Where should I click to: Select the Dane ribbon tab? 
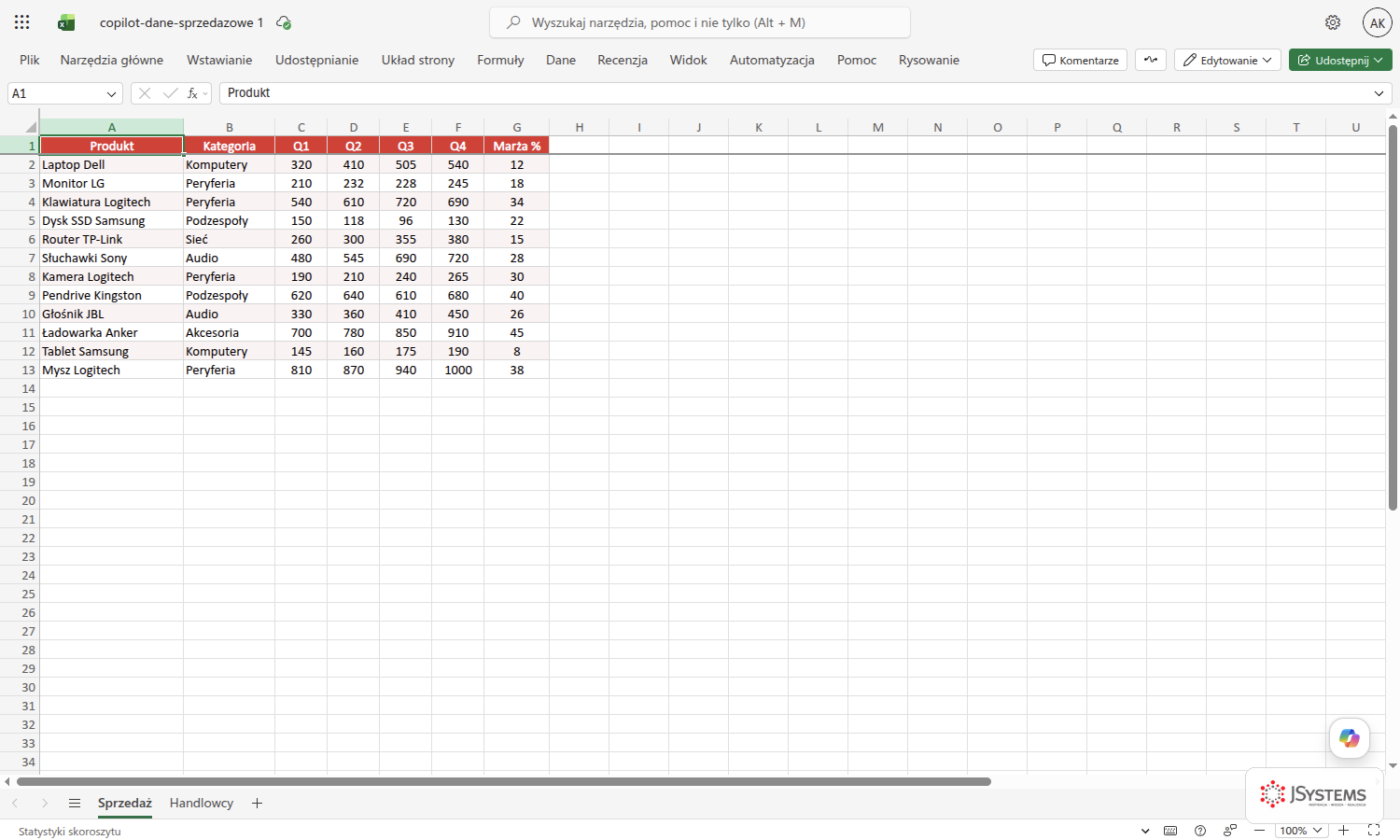(561, 60)
